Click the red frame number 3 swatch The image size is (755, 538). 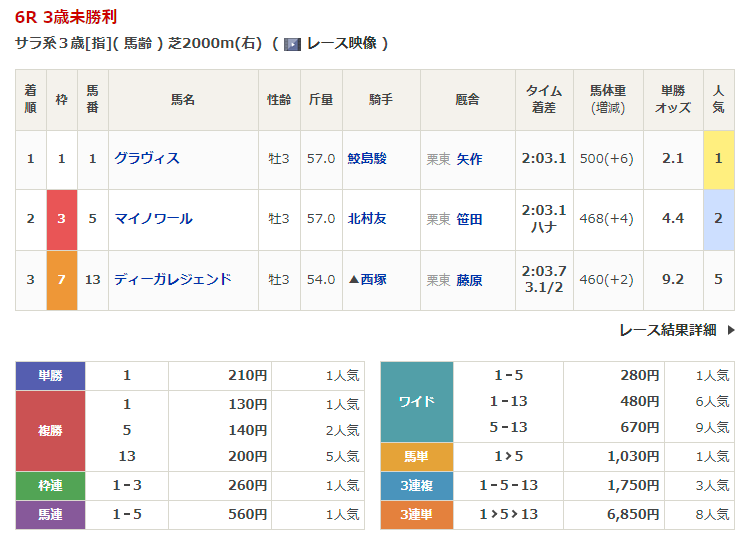(62, 219)
